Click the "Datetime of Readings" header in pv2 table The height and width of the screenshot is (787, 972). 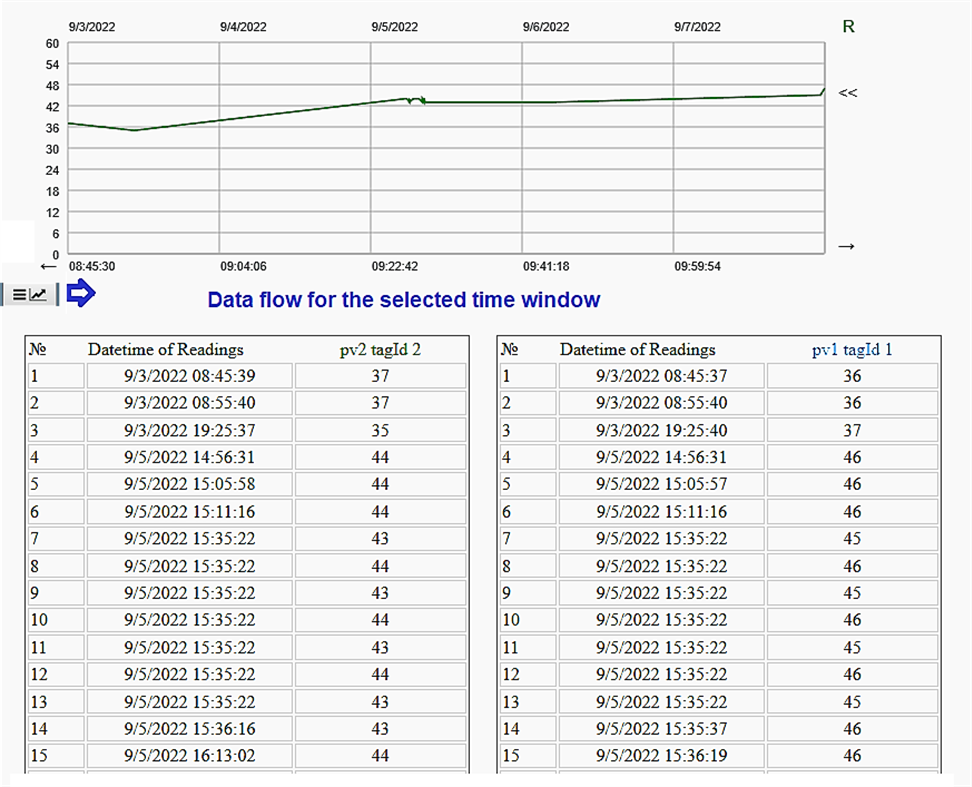click(166, 350)
